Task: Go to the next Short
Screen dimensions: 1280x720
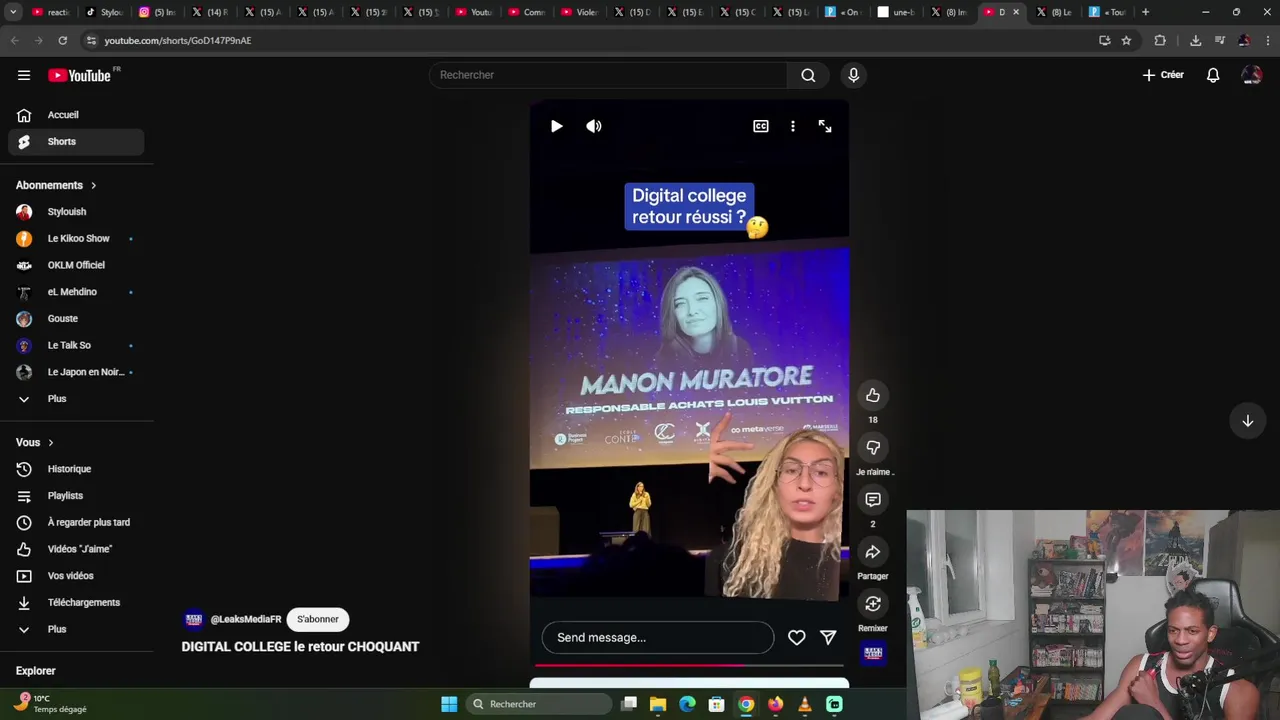Action: pyautogui.click(x=1248, y=421)
